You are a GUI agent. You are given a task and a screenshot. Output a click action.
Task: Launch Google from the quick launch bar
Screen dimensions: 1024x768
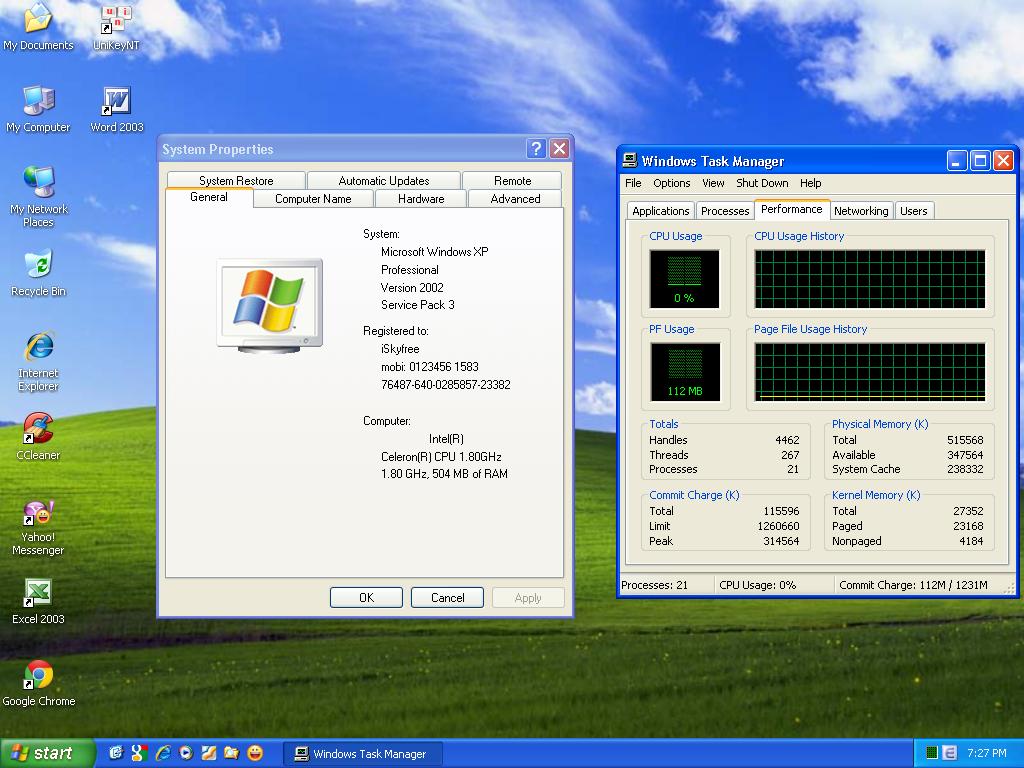point(138,753)
